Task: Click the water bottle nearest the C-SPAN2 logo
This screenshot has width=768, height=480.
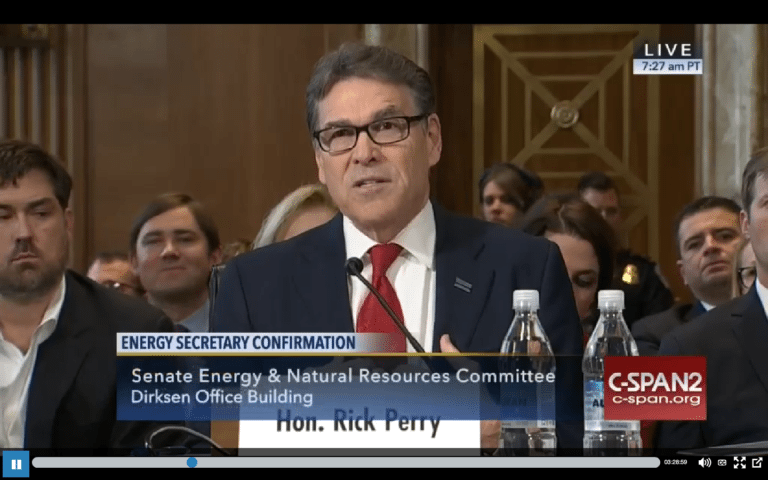Action: [612, 372]
